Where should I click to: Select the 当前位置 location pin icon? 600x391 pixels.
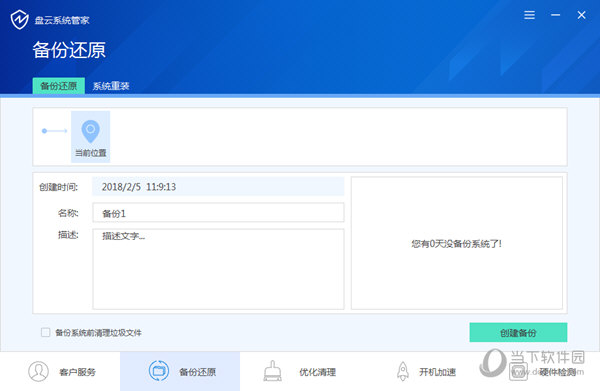tap(91, 131)
